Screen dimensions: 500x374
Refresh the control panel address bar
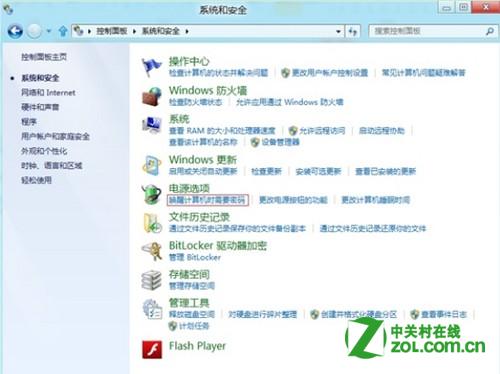353,31
